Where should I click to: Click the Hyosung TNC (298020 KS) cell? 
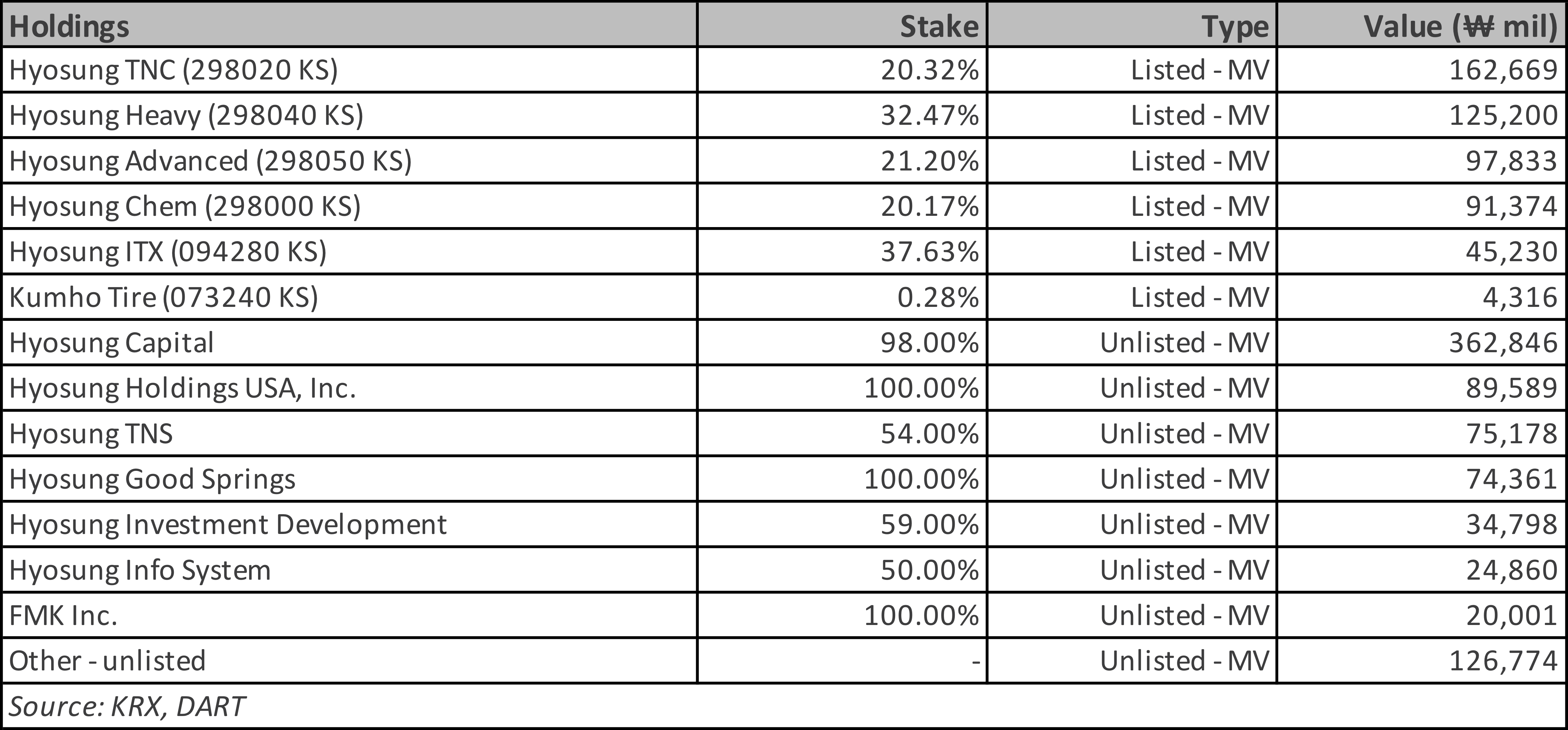point(174,70)
